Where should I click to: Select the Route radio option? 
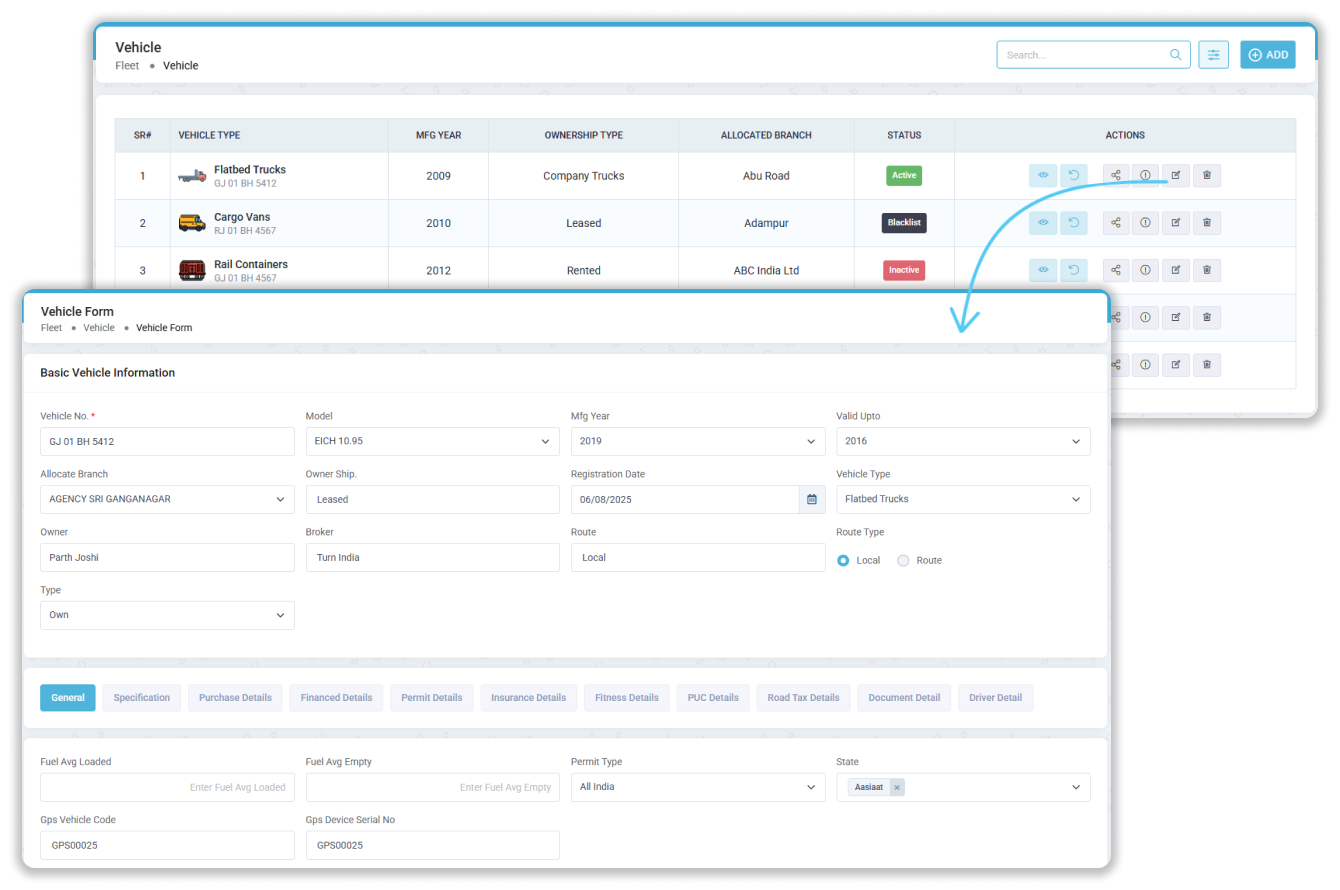pyautogui.click(x=903, y=561)
